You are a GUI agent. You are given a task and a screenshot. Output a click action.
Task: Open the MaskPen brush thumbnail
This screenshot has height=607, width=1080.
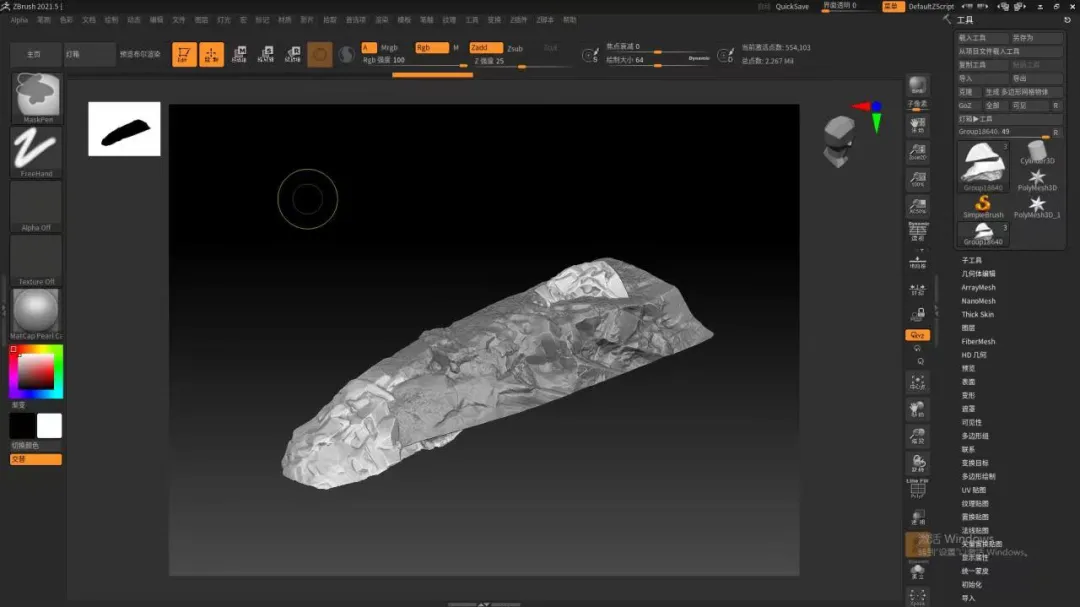(36, 97)
